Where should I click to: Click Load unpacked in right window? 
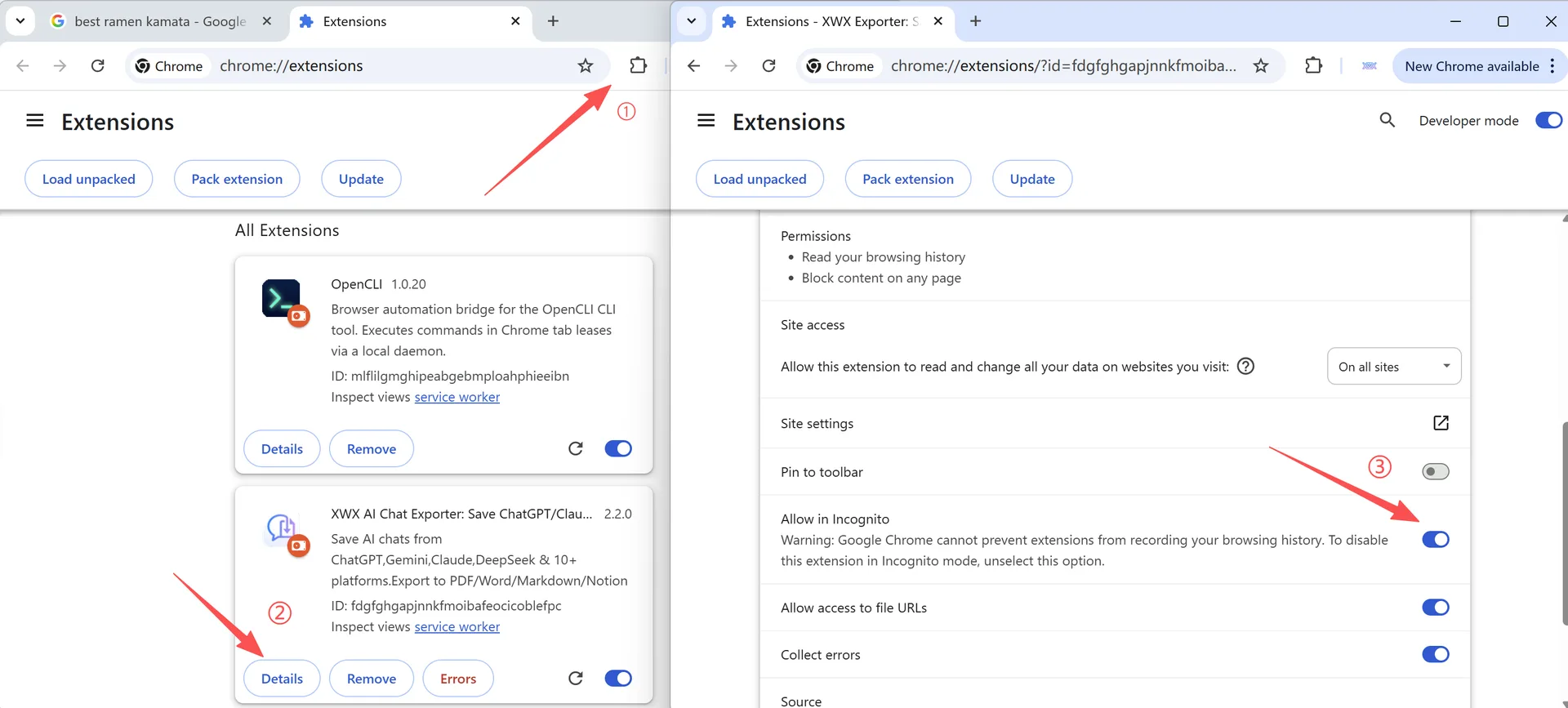click(760, 179)
